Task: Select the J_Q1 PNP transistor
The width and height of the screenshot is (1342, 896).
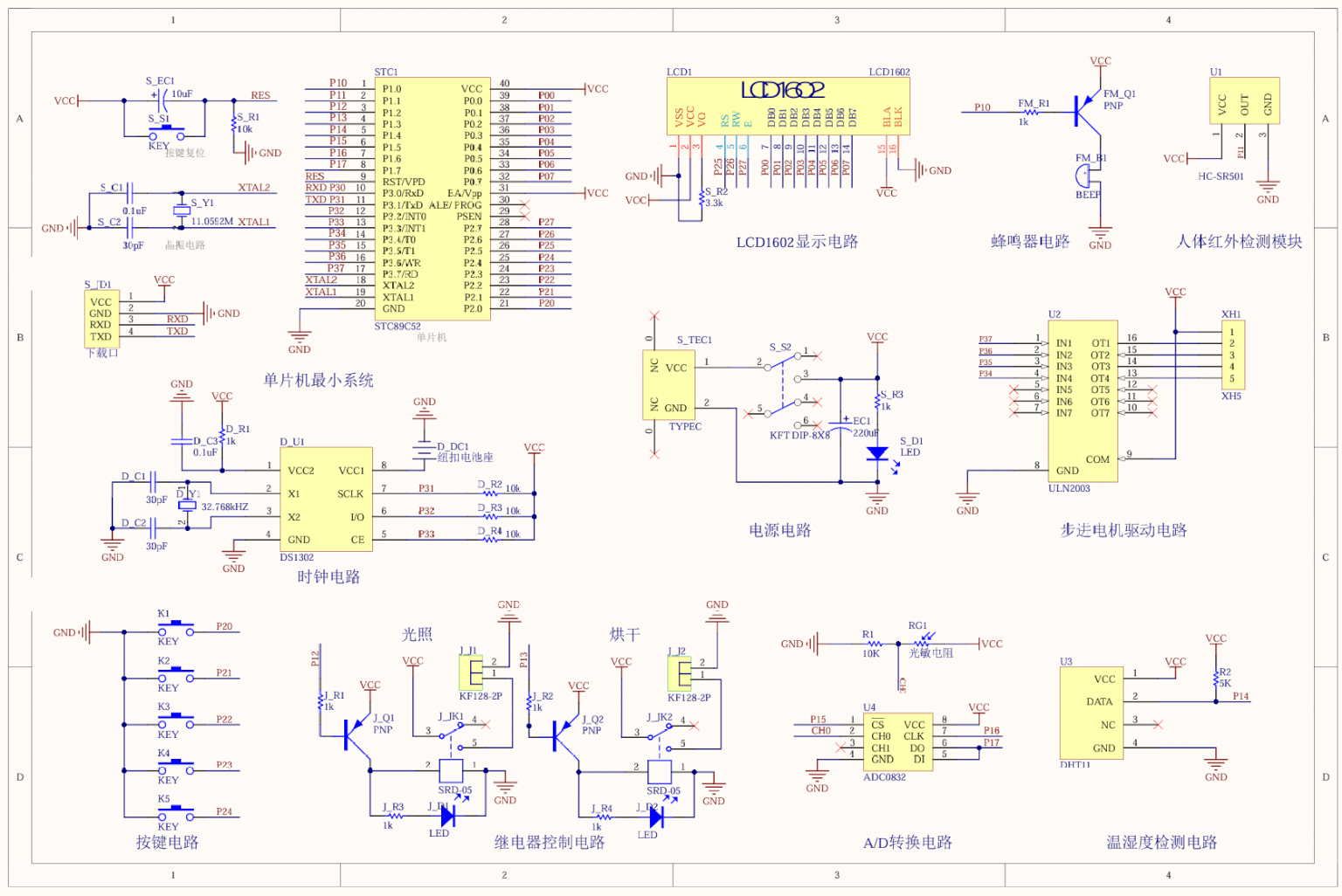Action: [356, 735]
